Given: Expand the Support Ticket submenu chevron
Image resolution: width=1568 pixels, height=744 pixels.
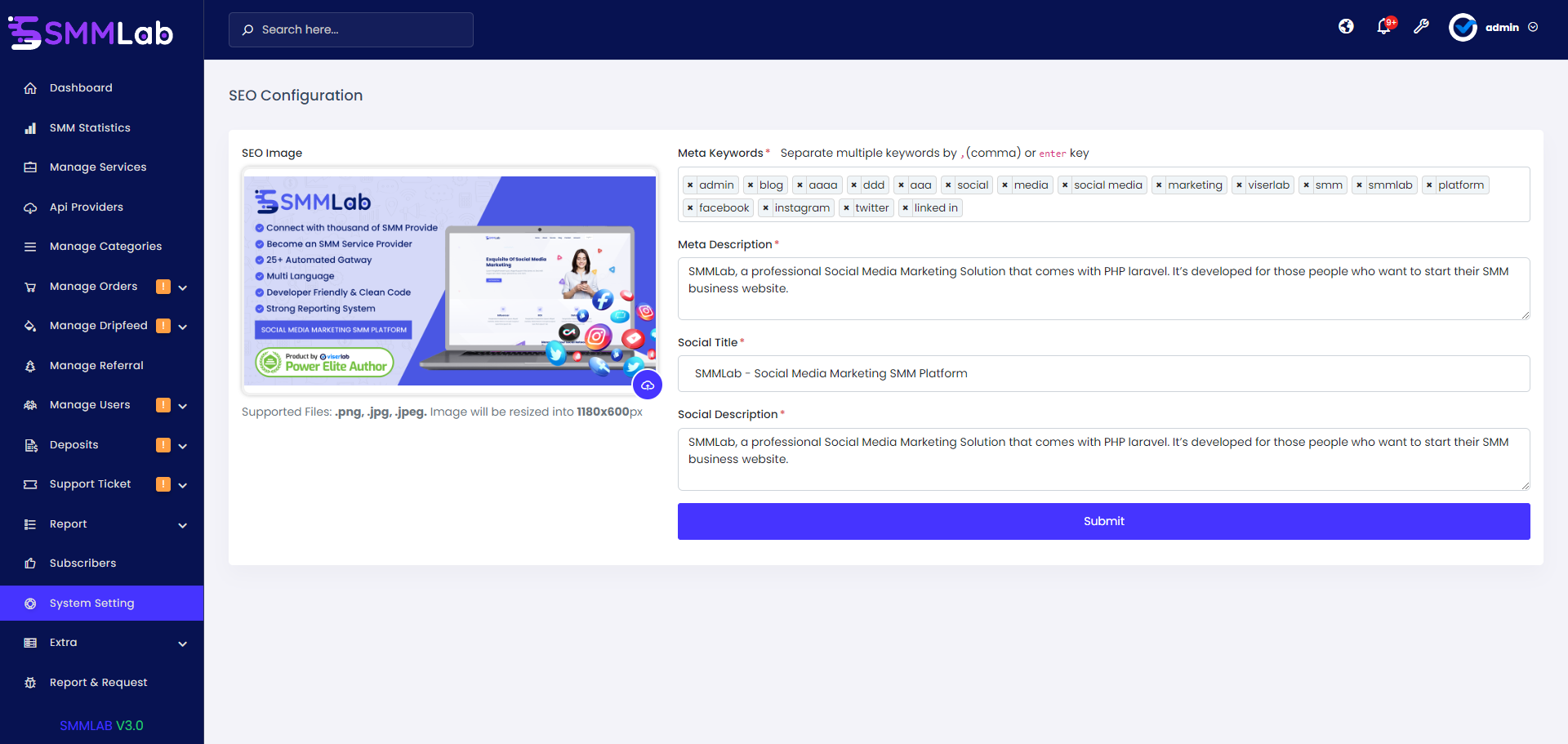Looking at the screenshot, I should pyautogui.click(x=183, y=485).
